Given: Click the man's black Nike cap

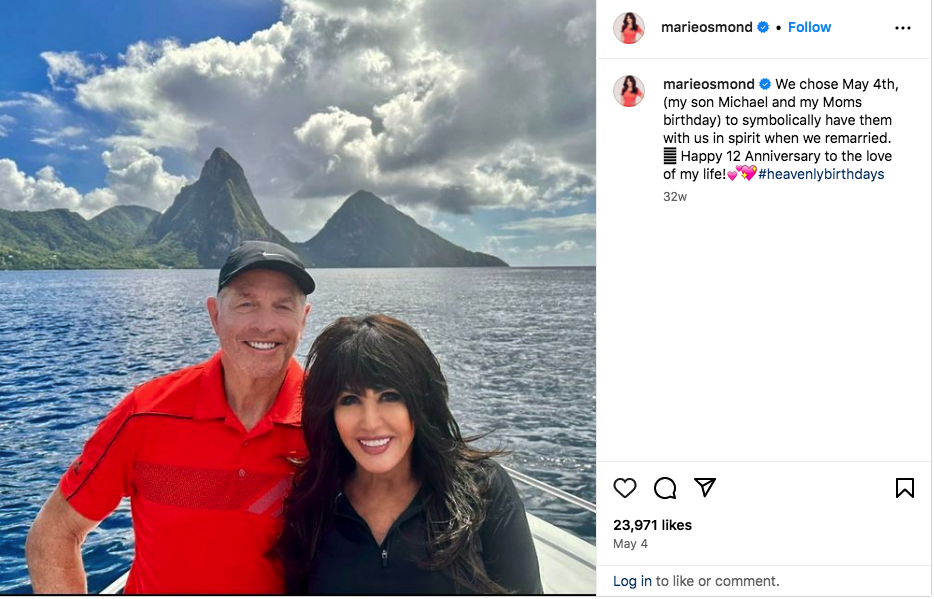Looking at the screenshot, I should click(x=266, y=266).
